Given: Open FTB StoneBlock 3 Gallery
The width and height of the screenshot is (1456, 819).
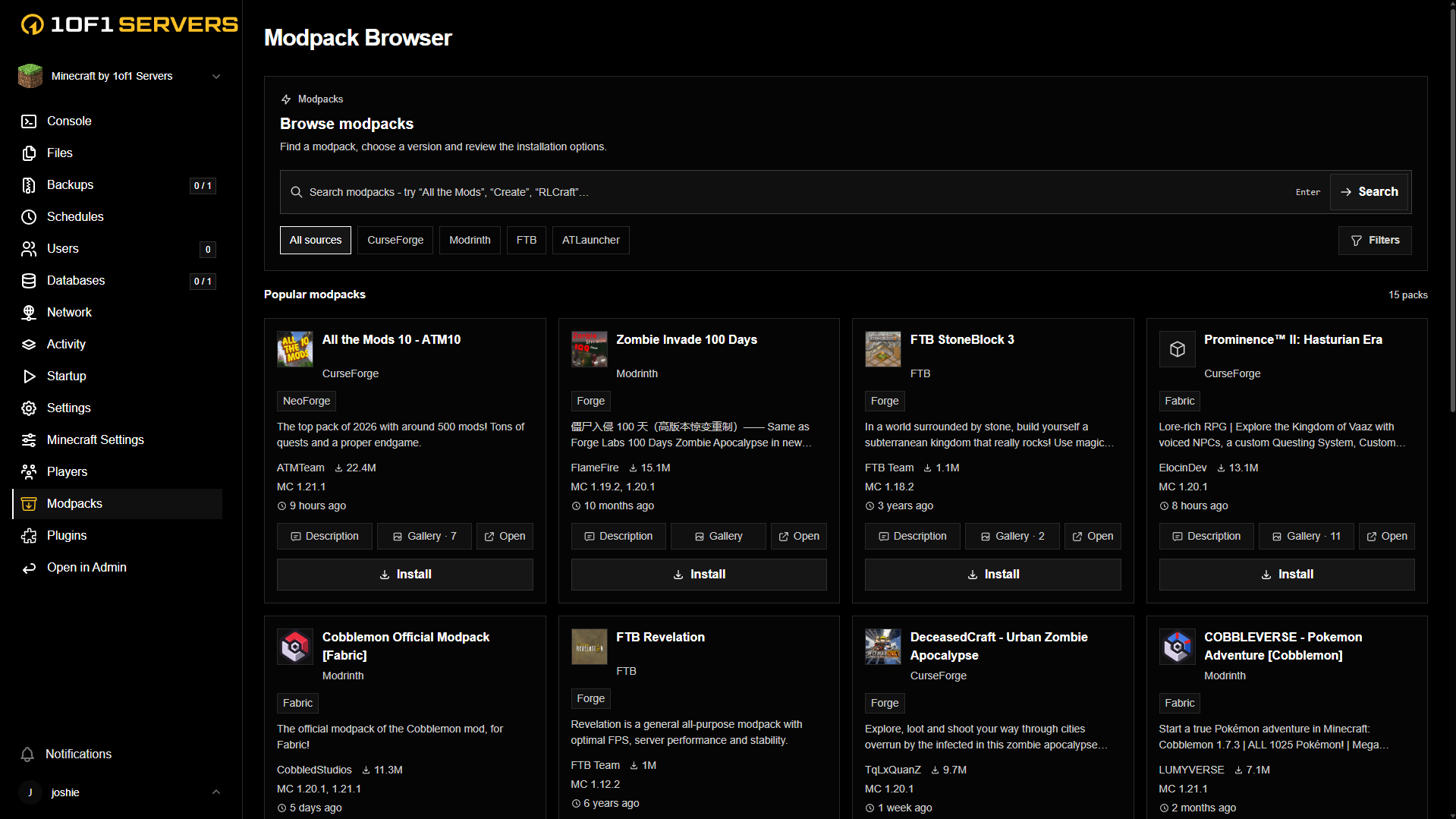Looking at the screenshot, I should coord(1012,537).
